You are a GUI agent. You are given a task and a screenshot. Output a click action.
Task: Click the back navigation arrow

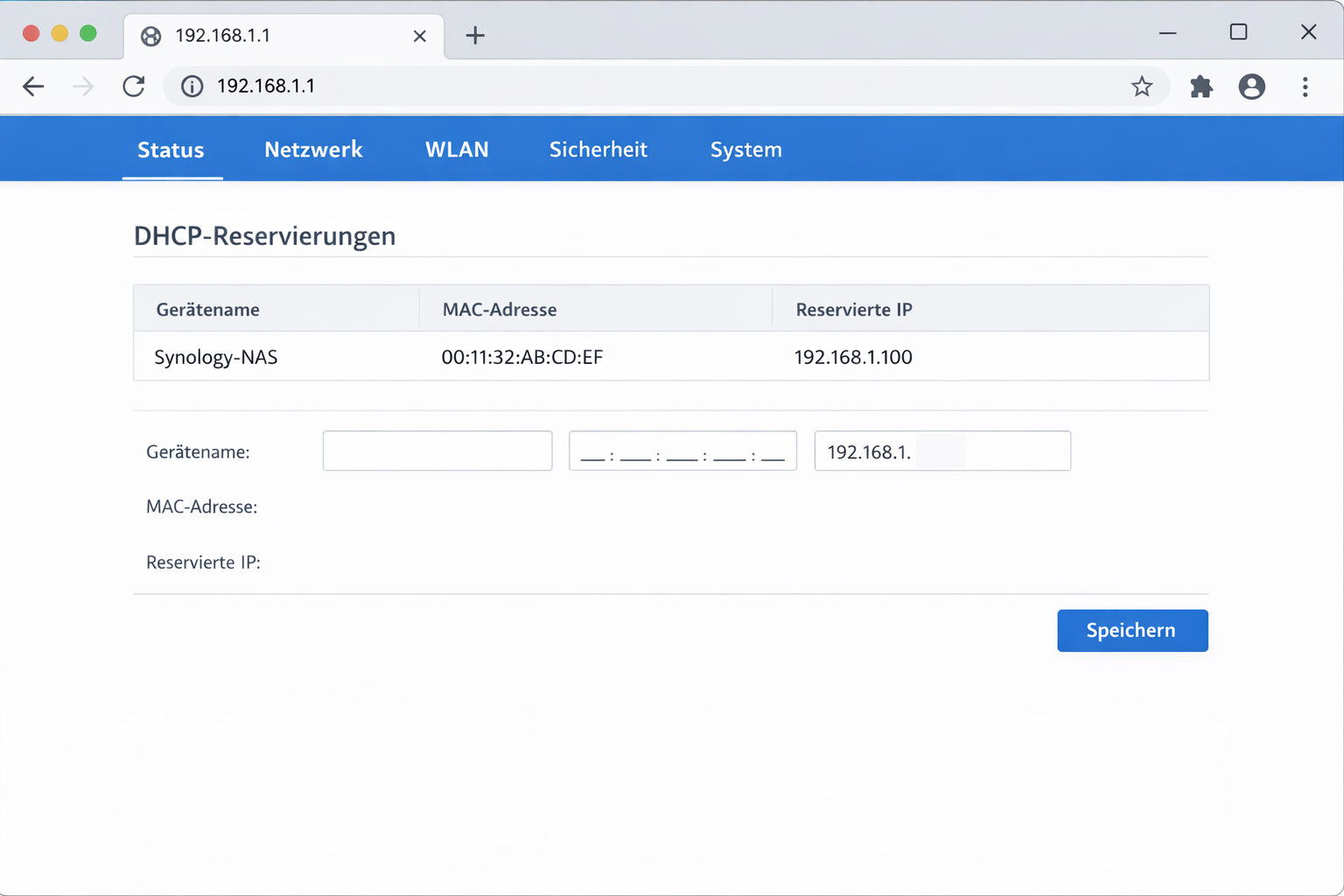(x=33, y=86)
